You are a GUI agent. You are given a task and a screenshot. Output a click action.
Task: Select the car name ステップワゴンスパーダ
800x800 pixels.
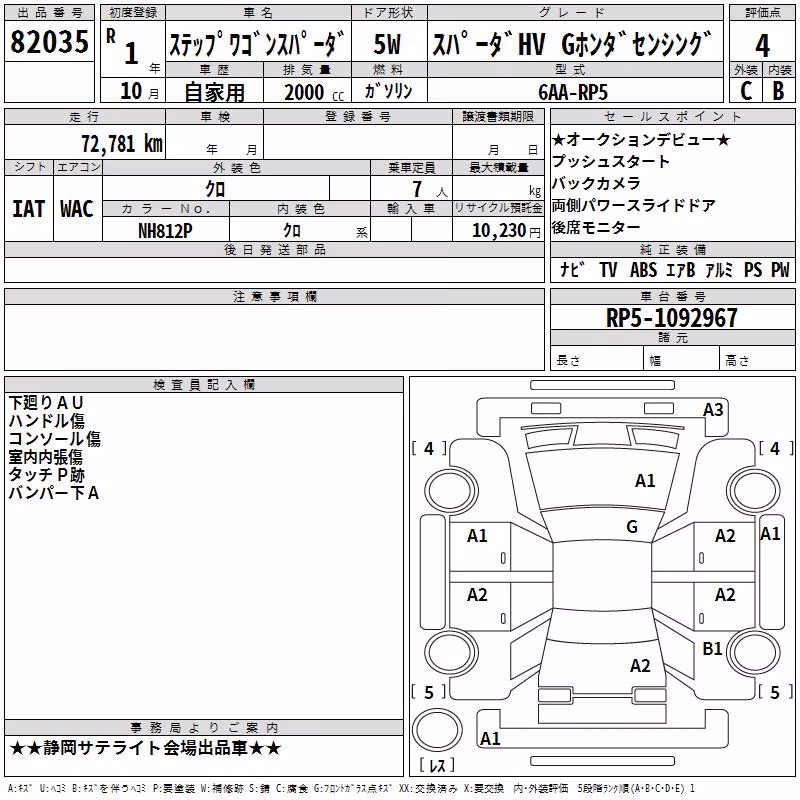click(258, 43)
